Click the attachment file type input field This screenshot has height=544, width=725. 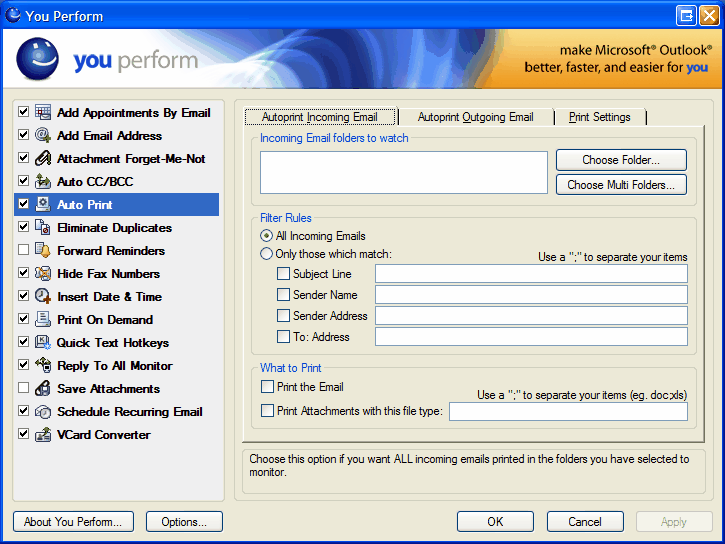(567, 411)
